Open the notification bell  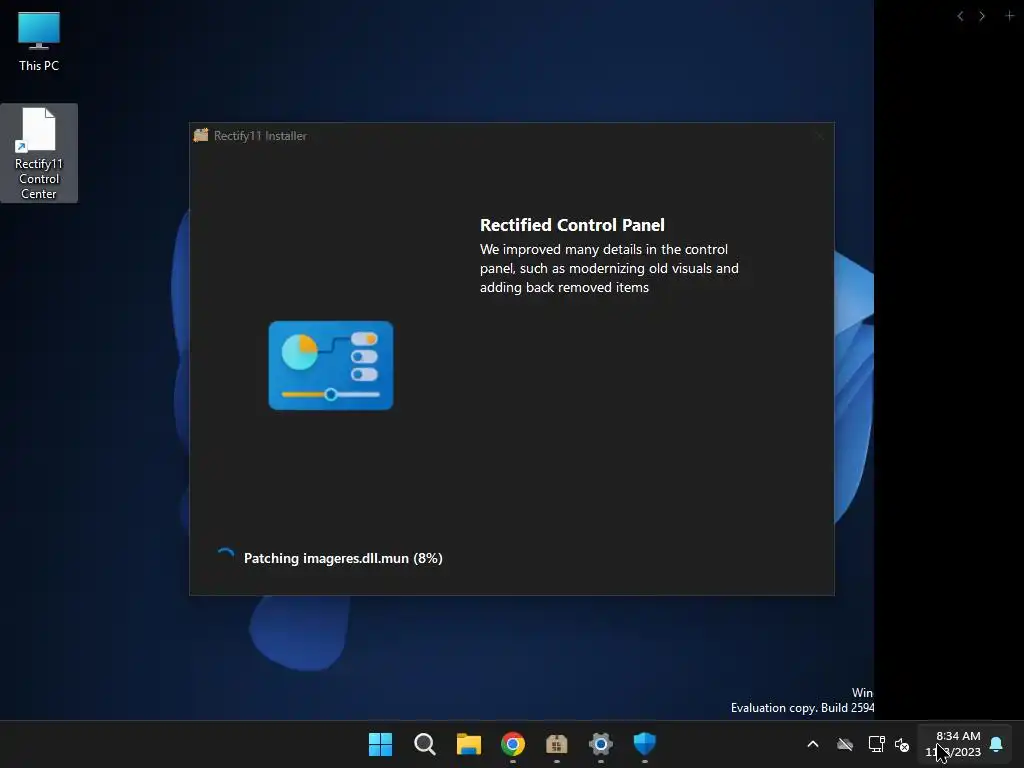(997, 744)
